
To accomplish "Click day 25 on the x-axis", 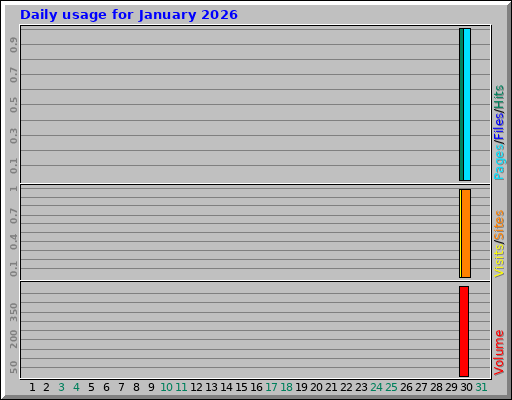I will point(391,387).
